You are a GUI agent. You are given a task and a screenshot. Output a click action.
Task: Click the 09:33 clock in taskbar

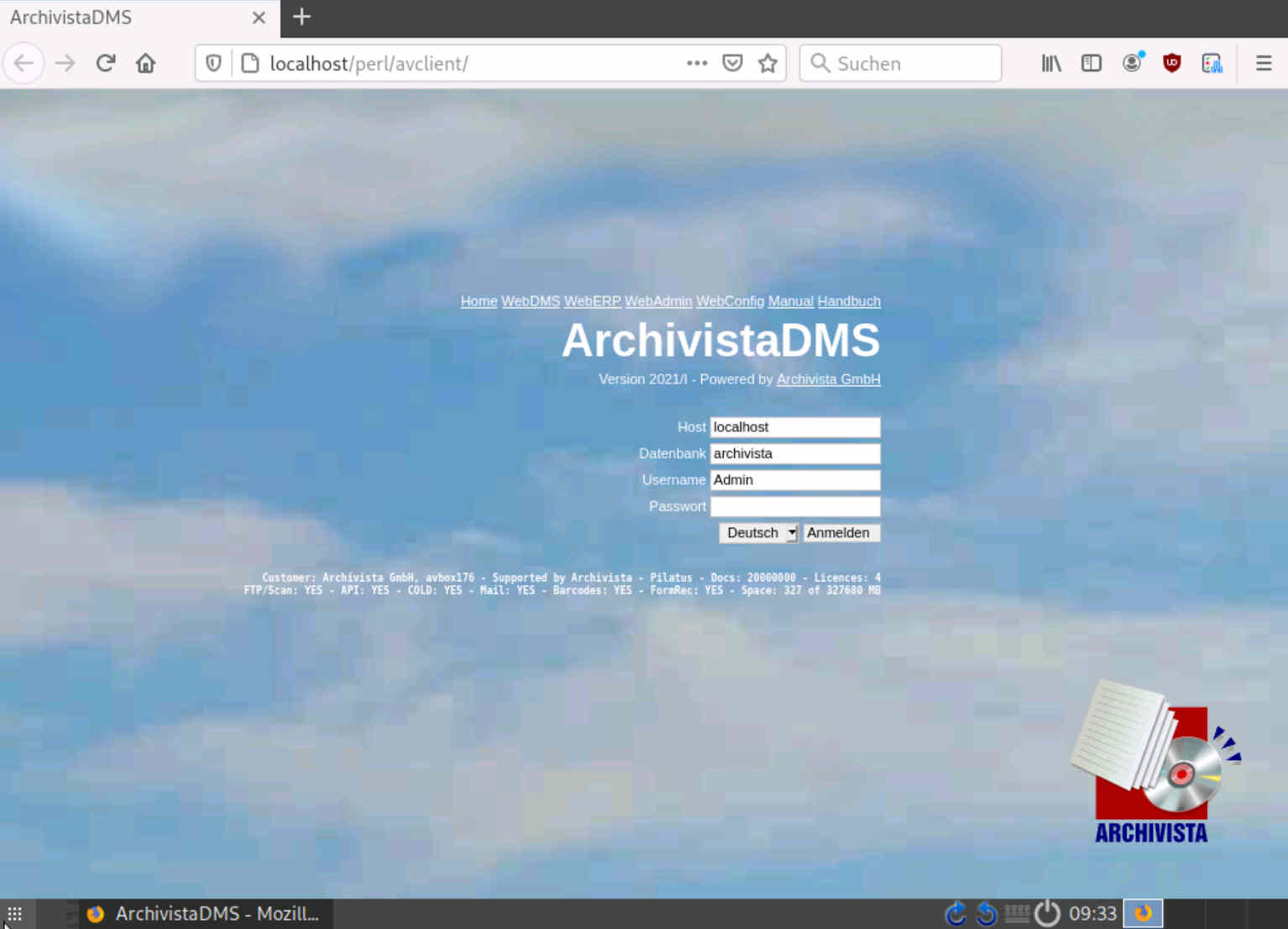coord(1092,913)
